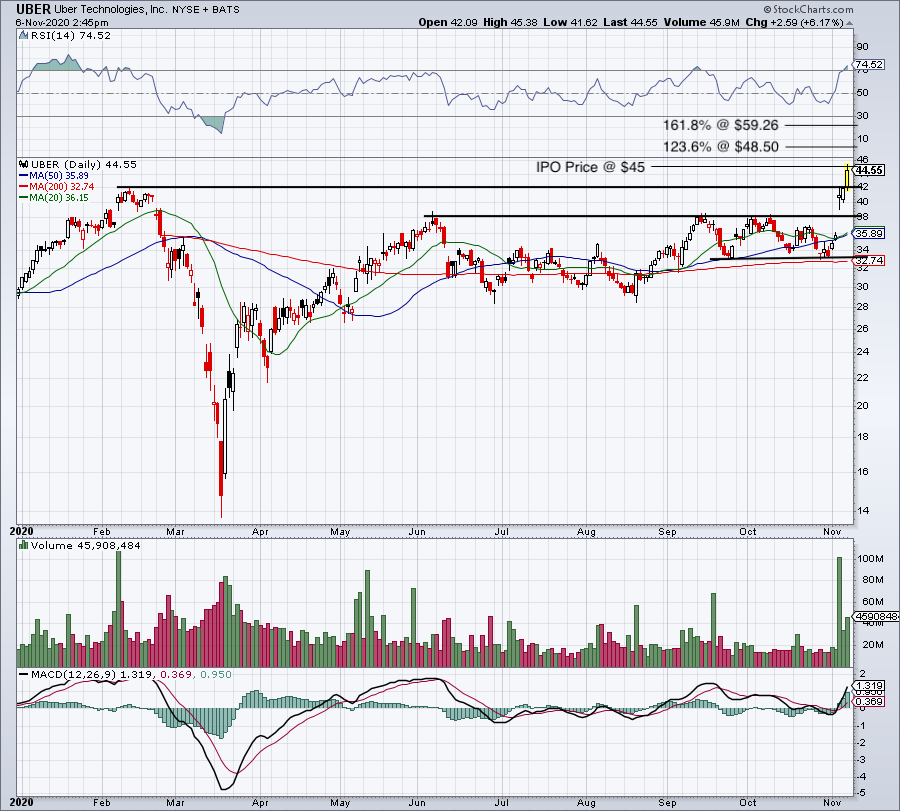Click the MA(20) 36.15 legend text
This screenshot has width=900, height=811.
pyautogui.click(x=59, y=197)
